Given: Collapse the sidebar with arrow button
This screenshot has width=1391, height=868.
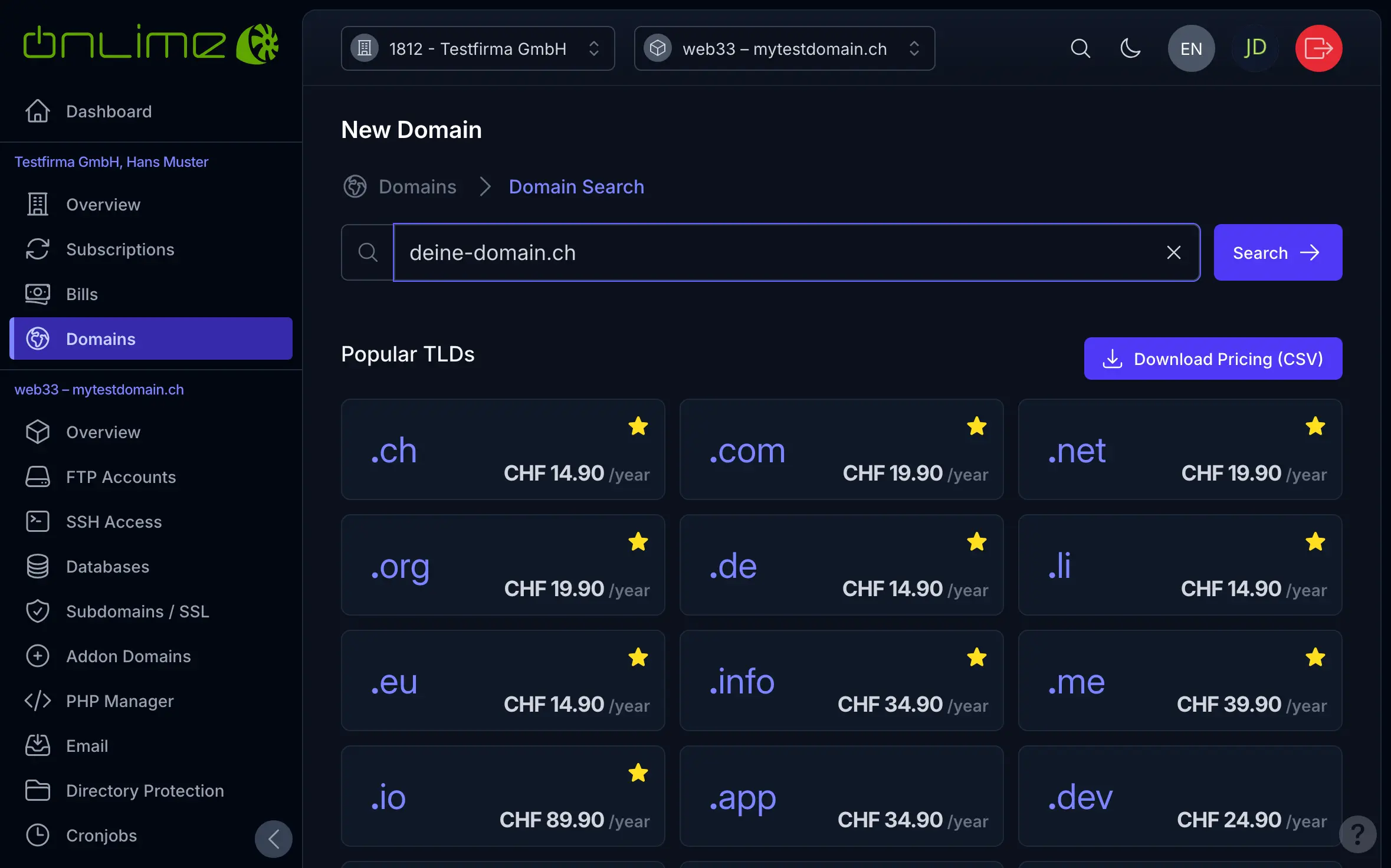Looking at the screenshot, I should pos(273,839).
